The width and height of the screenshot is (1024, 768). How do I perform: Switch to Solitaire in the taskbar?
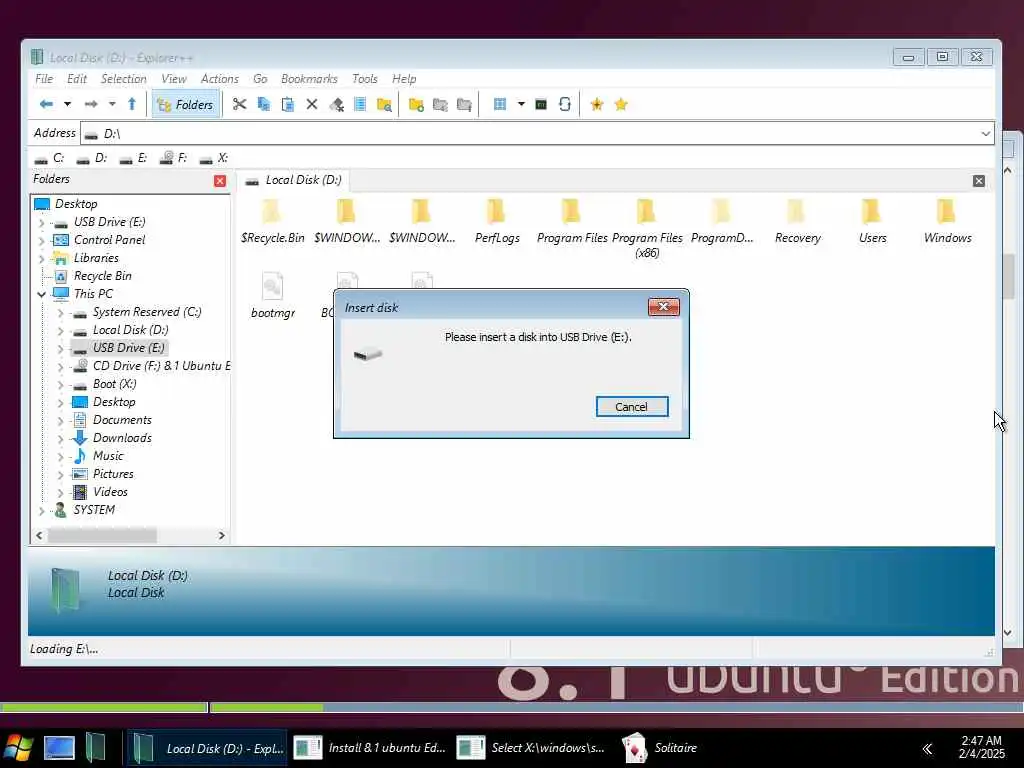(660, 748)
